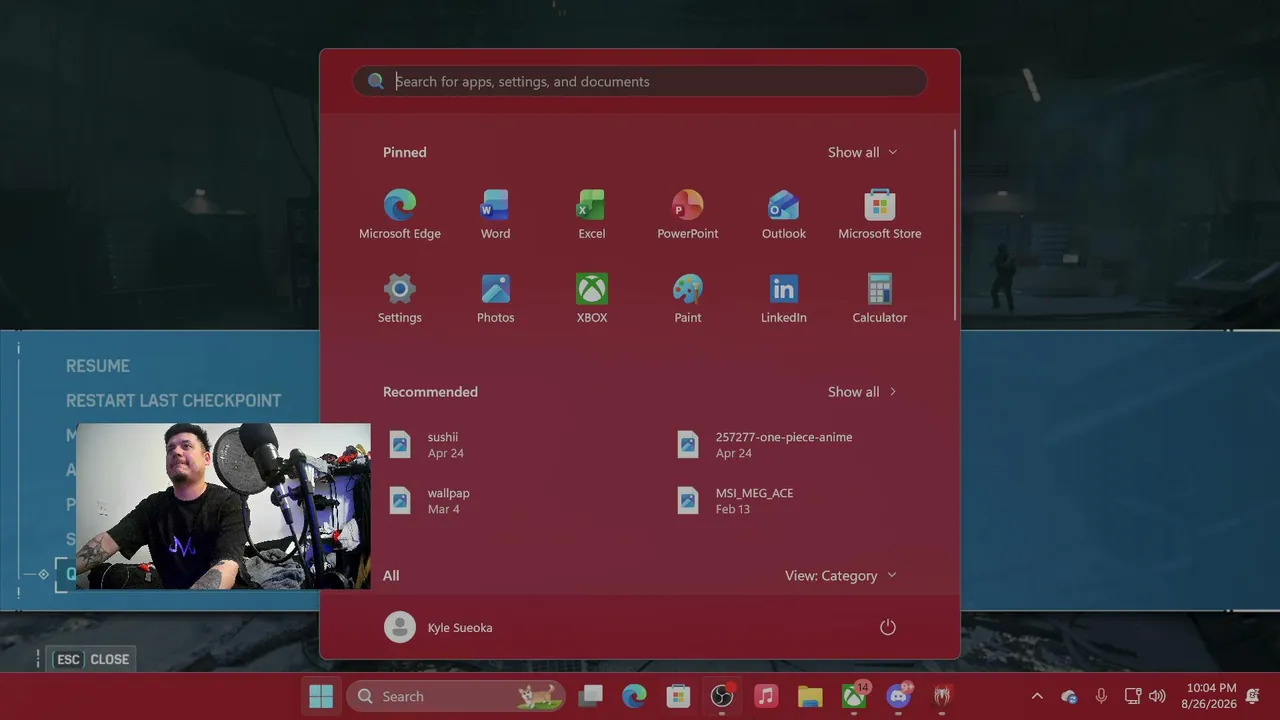Open the network icon in system tray
Screen dimensions: 1280x720
(1133, 696)
